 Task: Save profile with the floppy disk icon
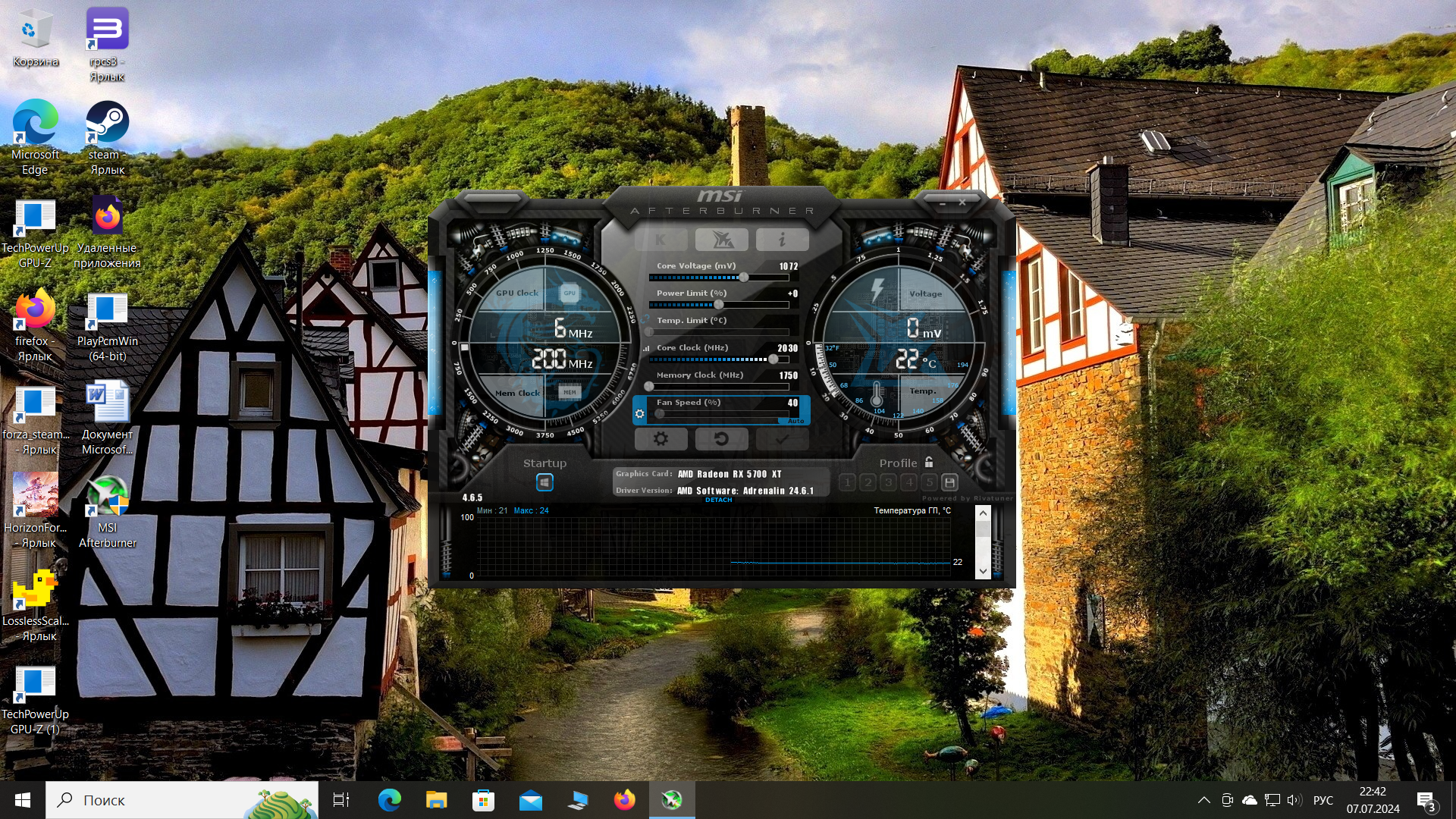click(949, 482)
